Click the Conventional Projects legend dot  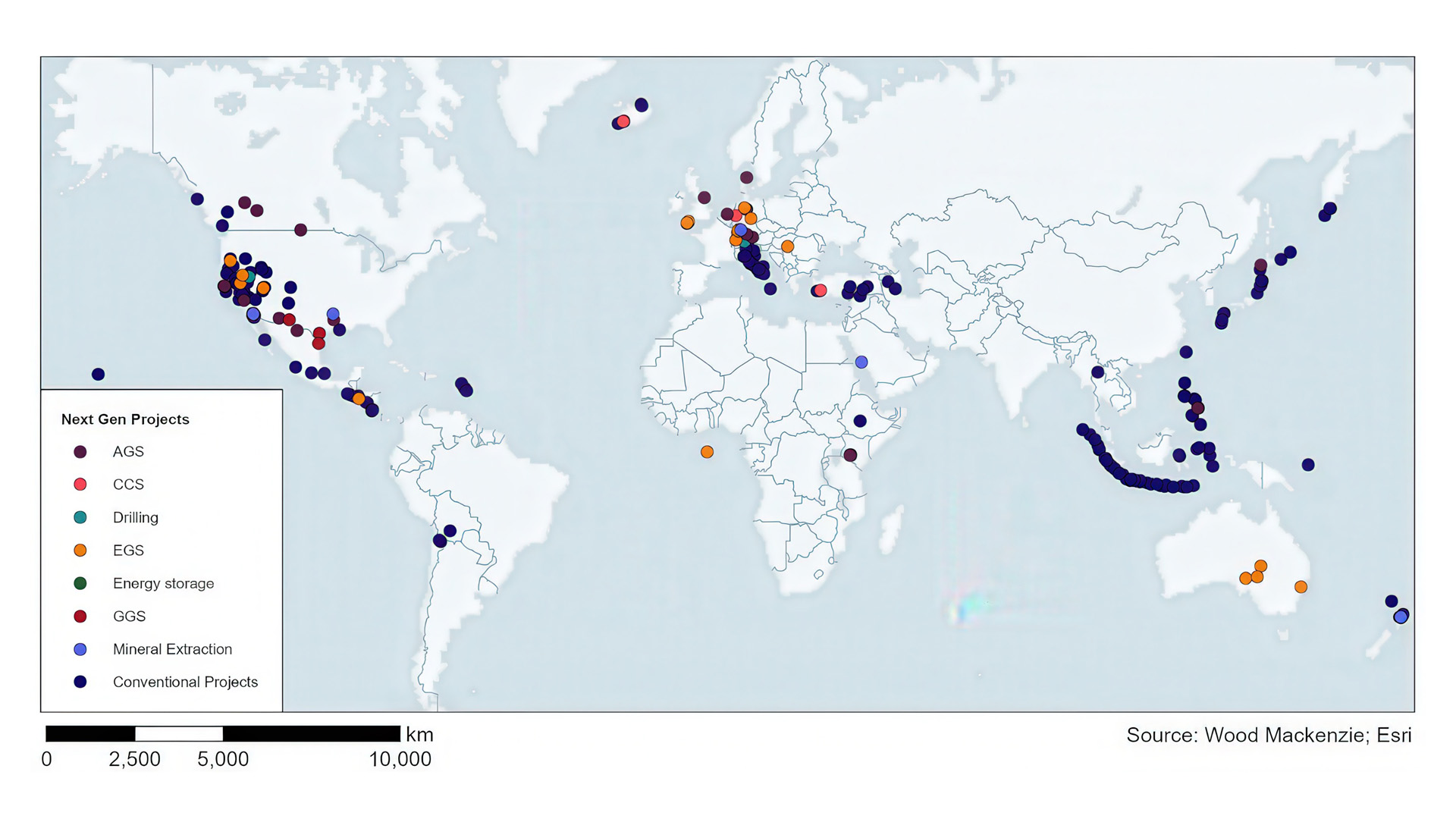(80, 682)
